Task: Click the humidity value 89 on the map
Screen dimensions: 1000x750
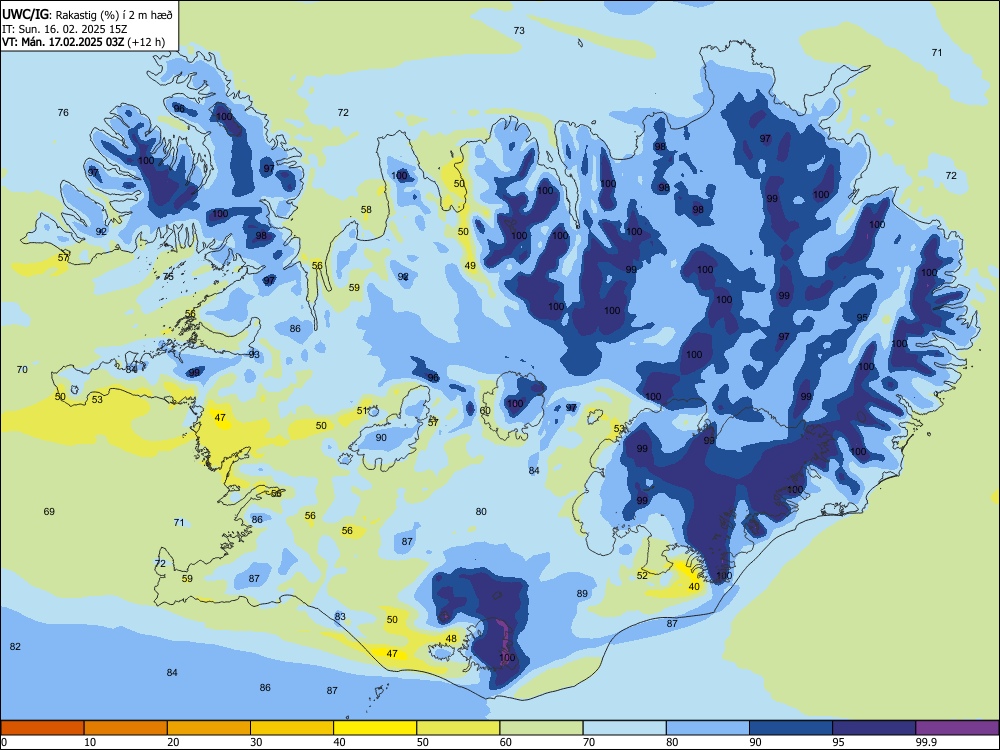Action: [582, 594]
